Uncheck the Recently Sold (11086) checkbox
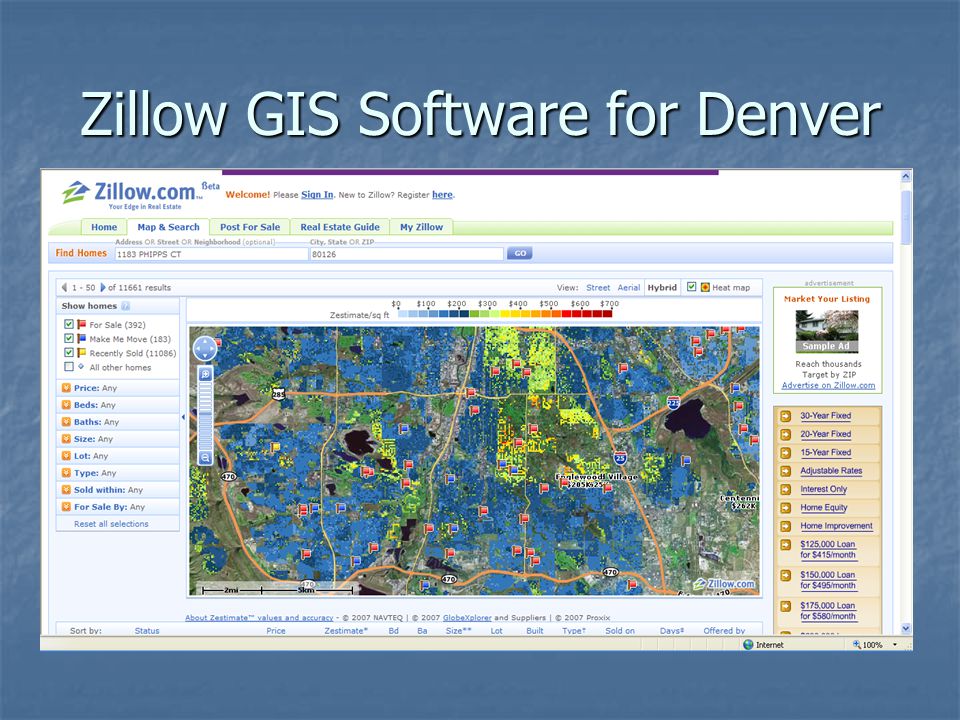960x720 pixels. pyautogui.click(x=69, y=352)
